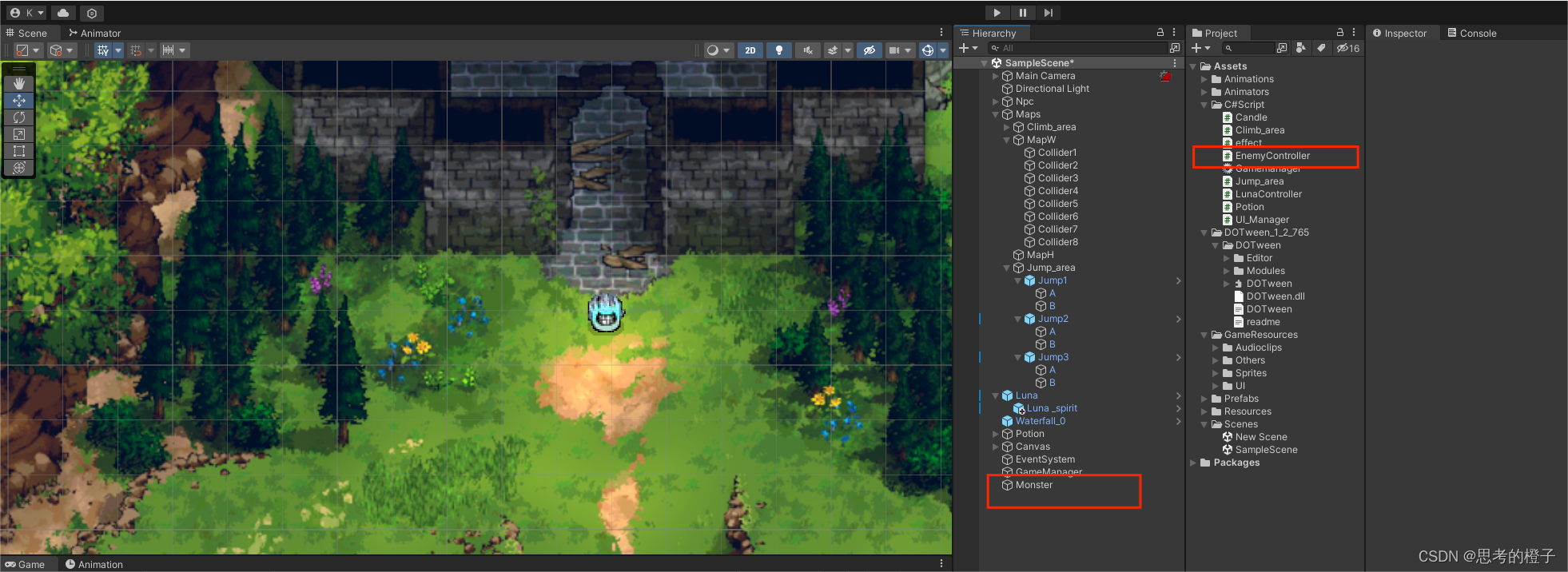Toggle scene audio mute
Screen dimensions: 1568x572
point(808,50)
